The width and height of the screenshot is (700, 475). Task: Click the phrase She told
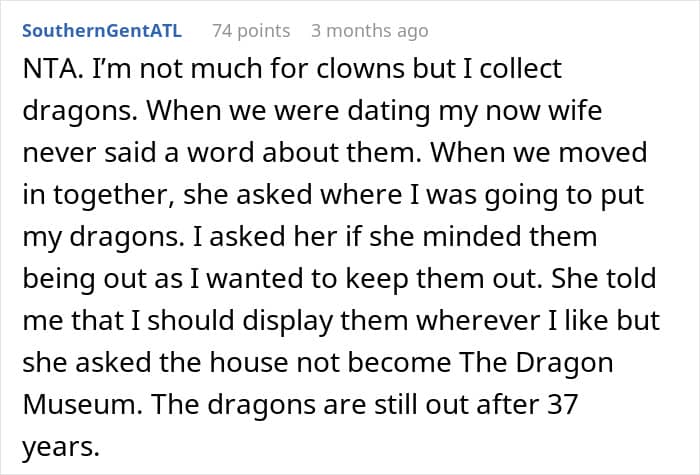pyautogui.click(x=604, y=278)
